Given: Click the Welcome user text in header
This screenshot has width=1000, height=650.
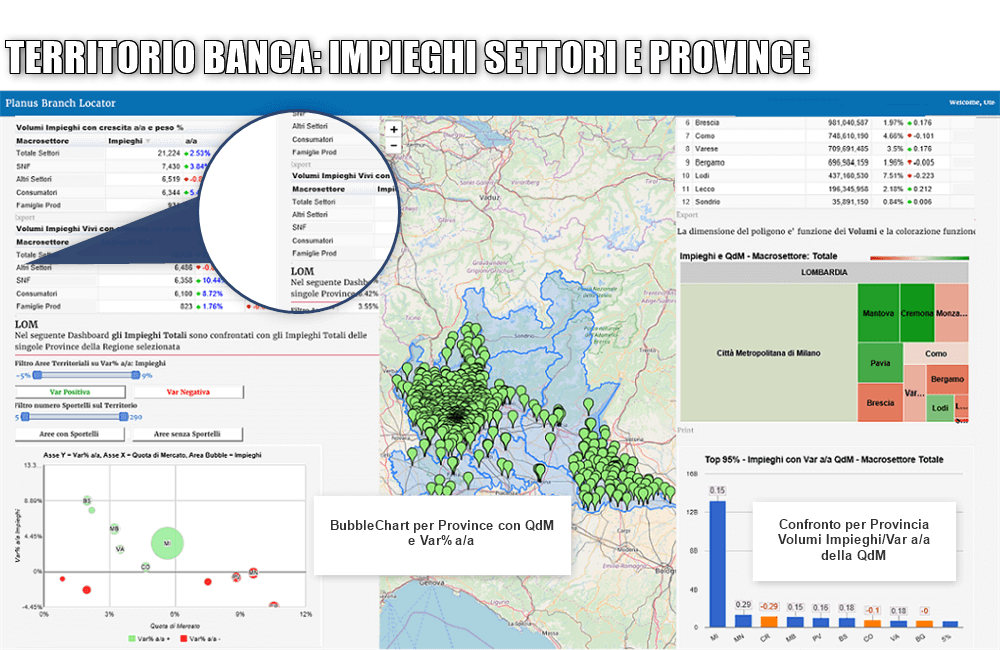Looking at the screenshot, I should (x=972, y=102).
